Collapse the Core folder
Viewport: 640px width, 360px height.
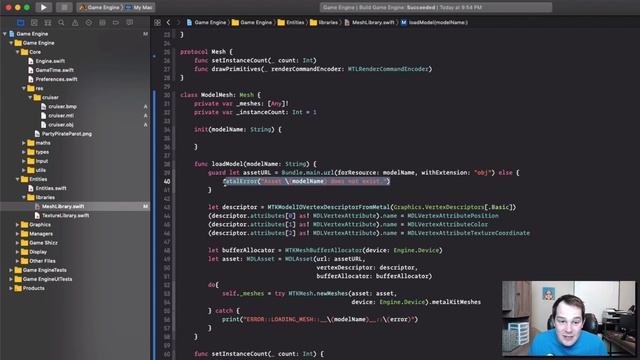(x=18, y=52)
